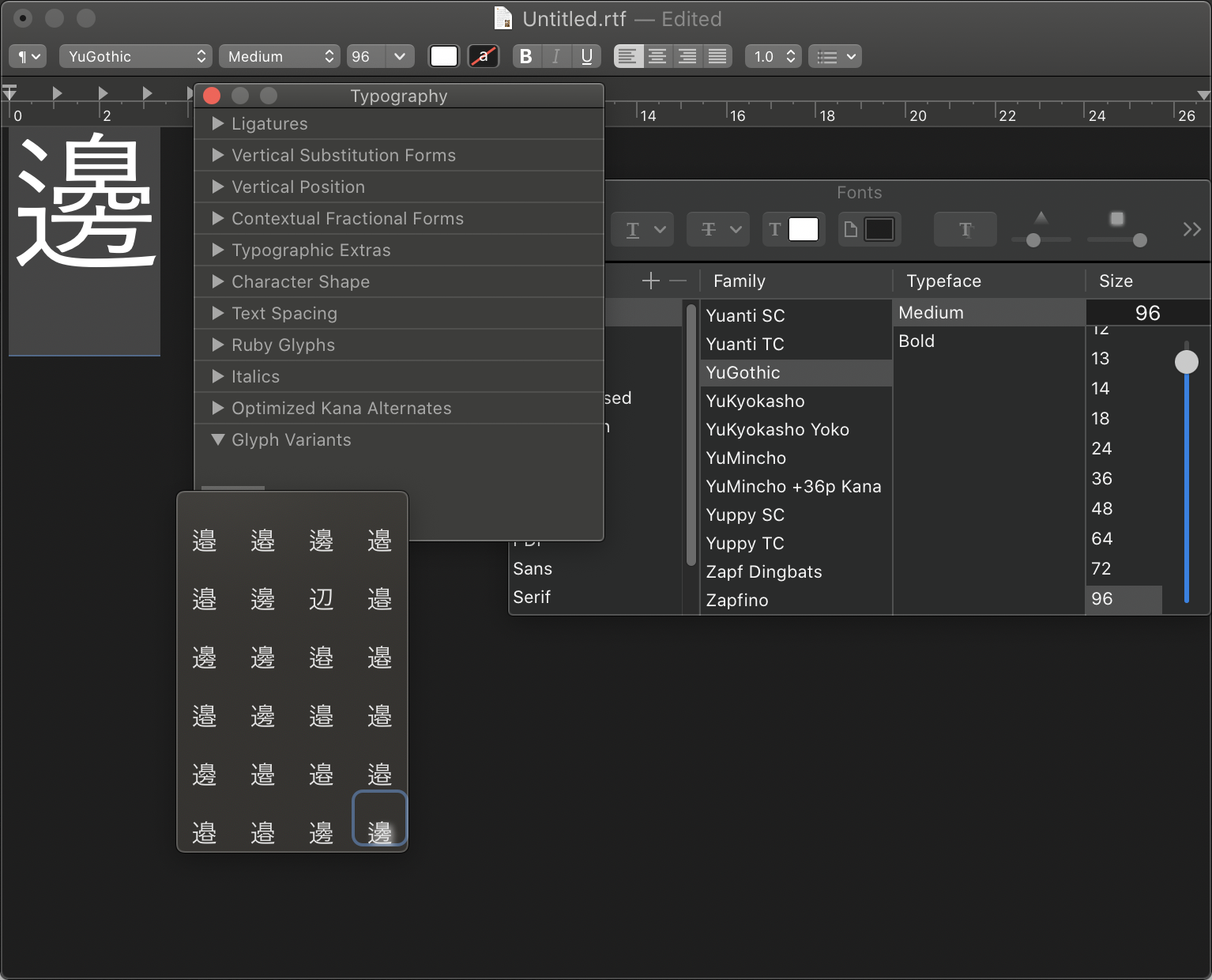Click the text shadow toggle button
Screen dimensions: 1212x980
click(x=965, y=229)
